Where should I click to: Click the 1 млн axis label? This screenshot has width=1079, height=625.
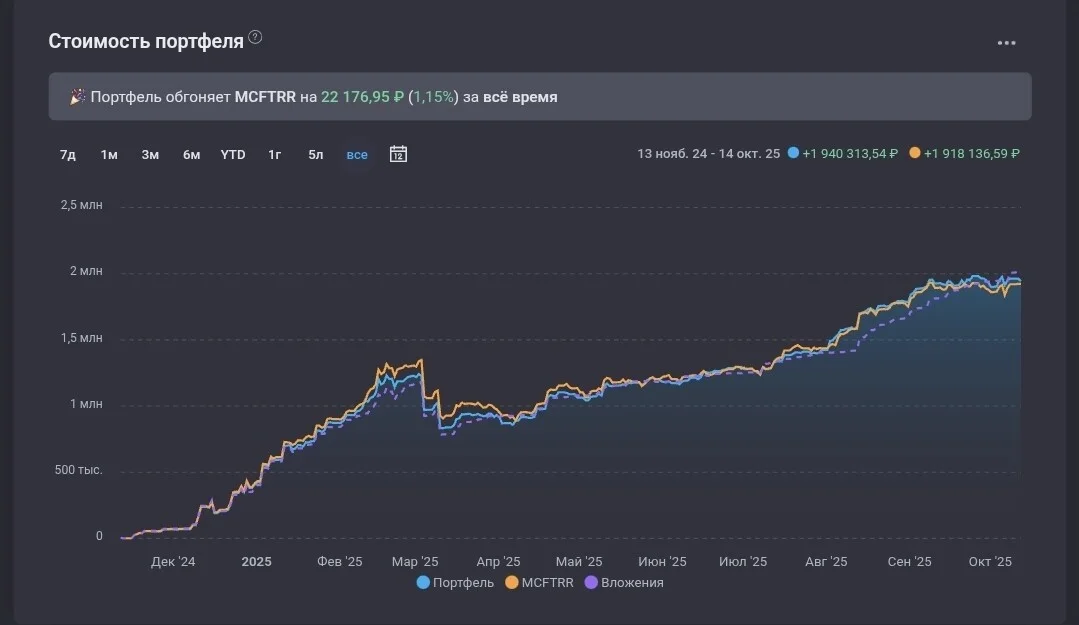86,404
